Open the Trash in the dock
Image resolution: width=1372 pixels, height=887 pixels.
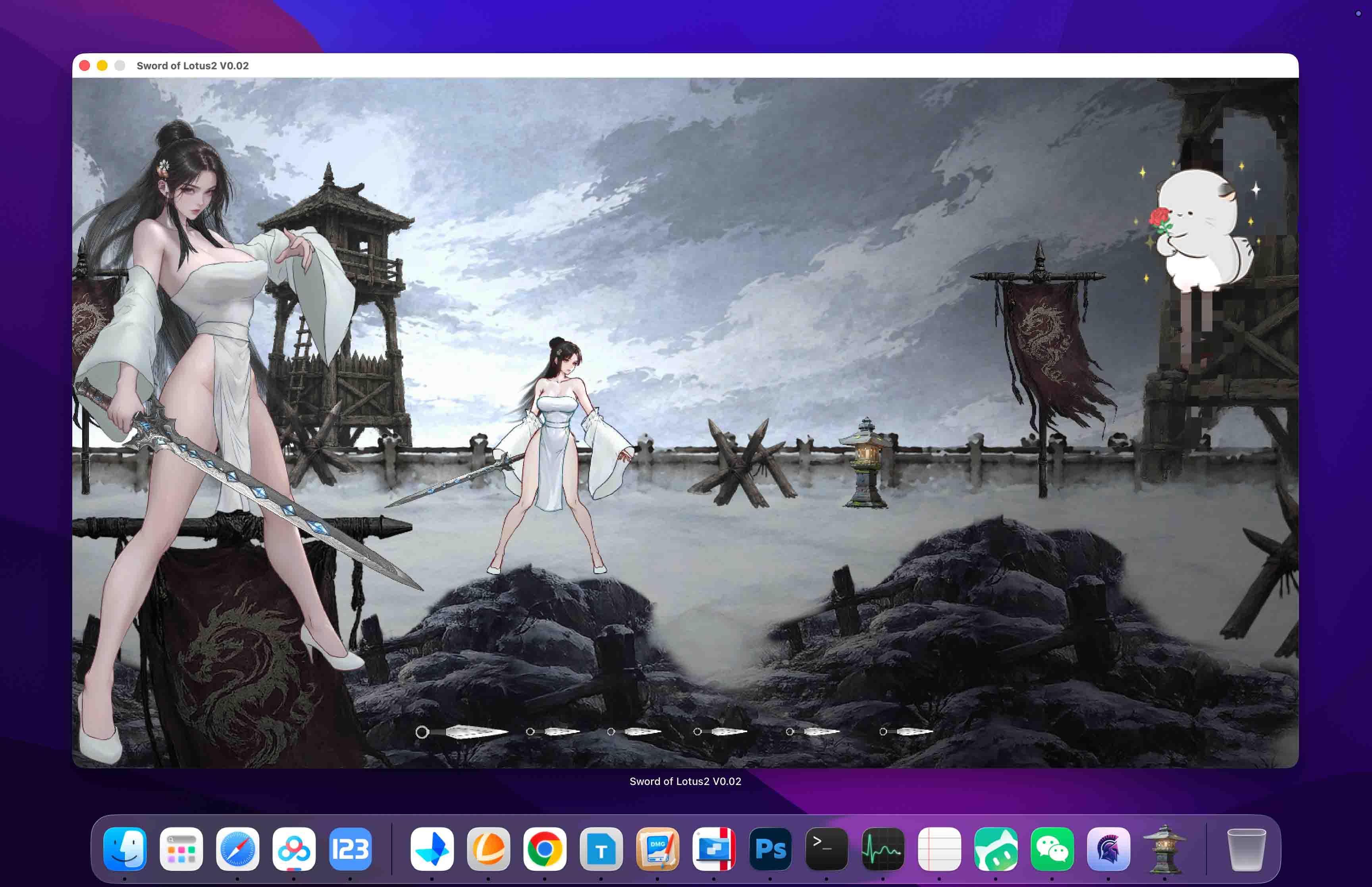(x=1247, y=849)
